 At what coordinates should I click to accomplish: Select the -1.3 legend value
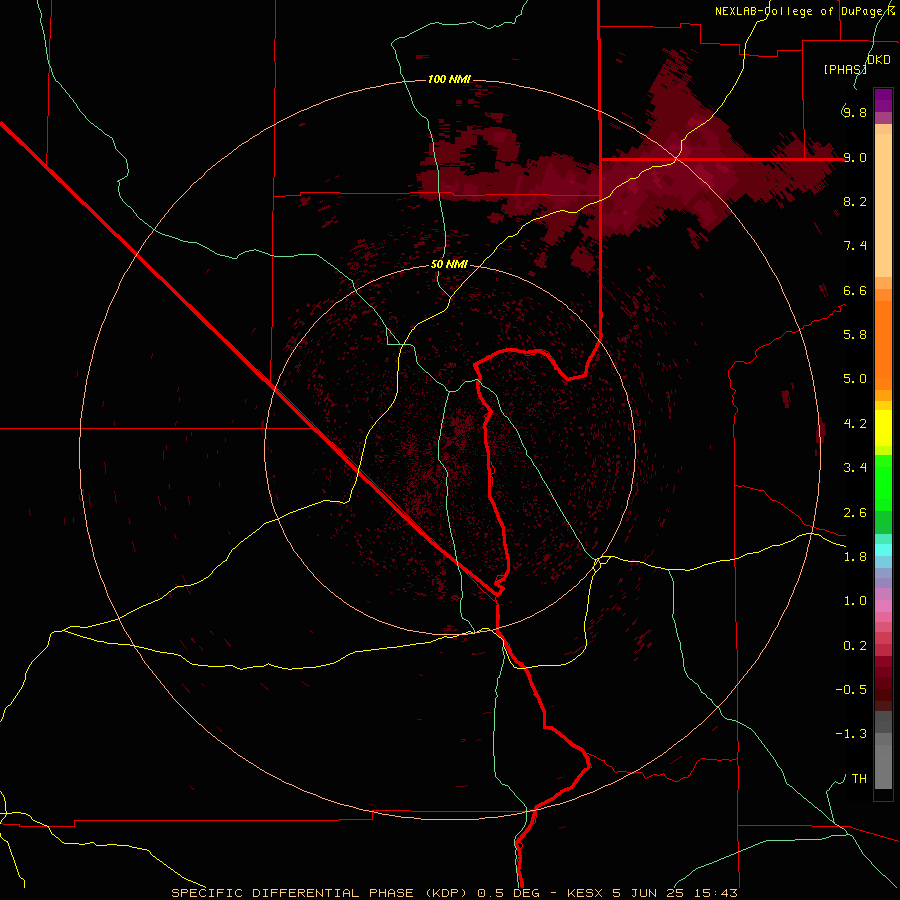coord(851,734)
